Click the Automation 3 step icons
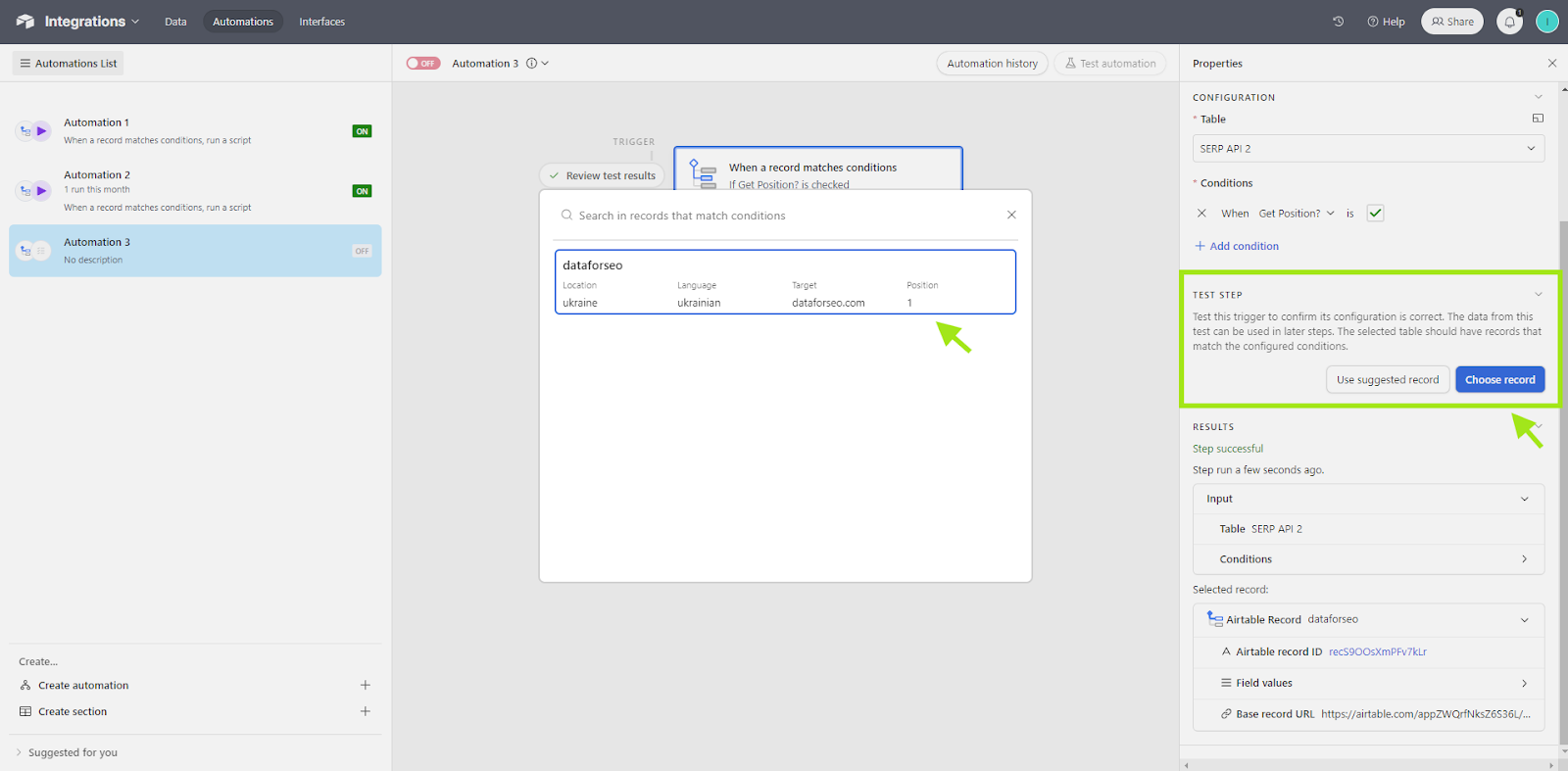This screenshot has width=1568, height=771. [33, 251]
